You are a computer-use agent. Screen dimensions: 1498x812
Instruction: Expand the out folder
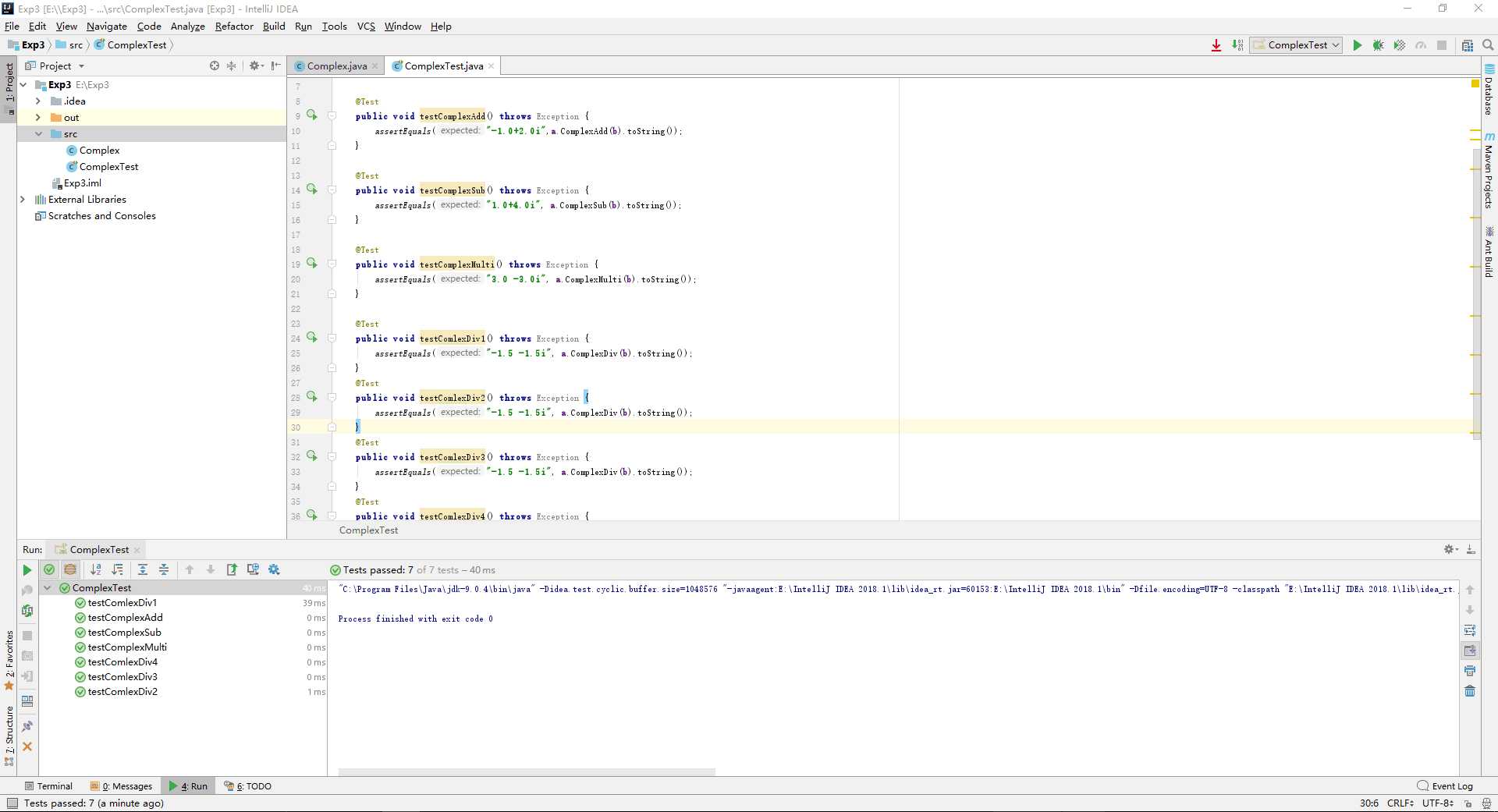click(38, 118)
